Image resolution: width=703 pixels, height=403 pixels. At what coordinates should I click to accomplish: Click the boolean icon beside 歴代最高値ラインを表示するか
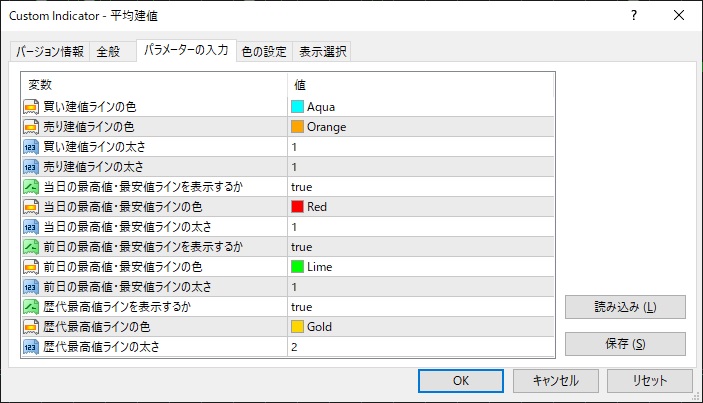pos(31,307)
